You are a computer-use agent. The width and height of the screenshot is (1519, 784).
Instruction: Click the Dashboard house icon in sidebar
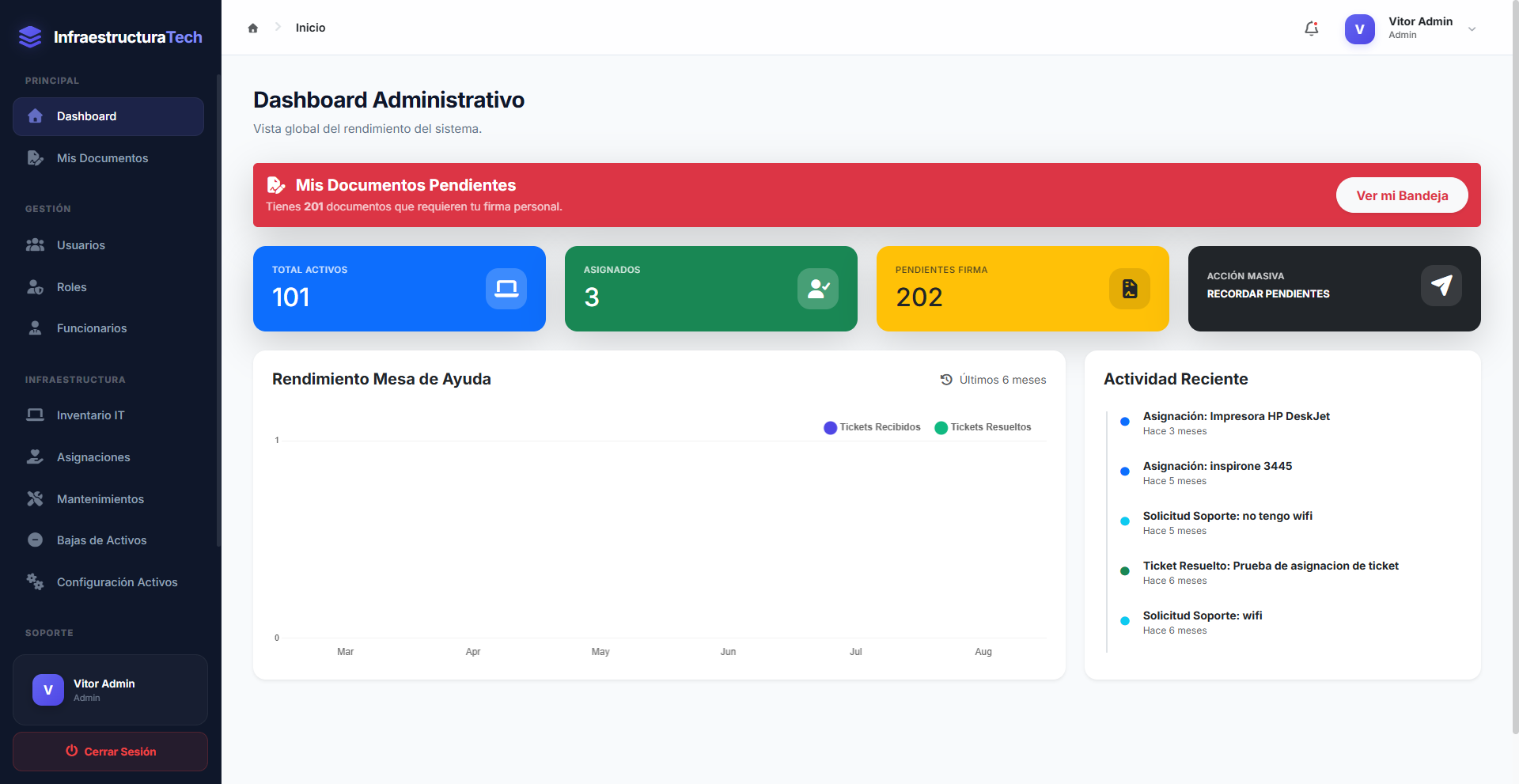35,116
